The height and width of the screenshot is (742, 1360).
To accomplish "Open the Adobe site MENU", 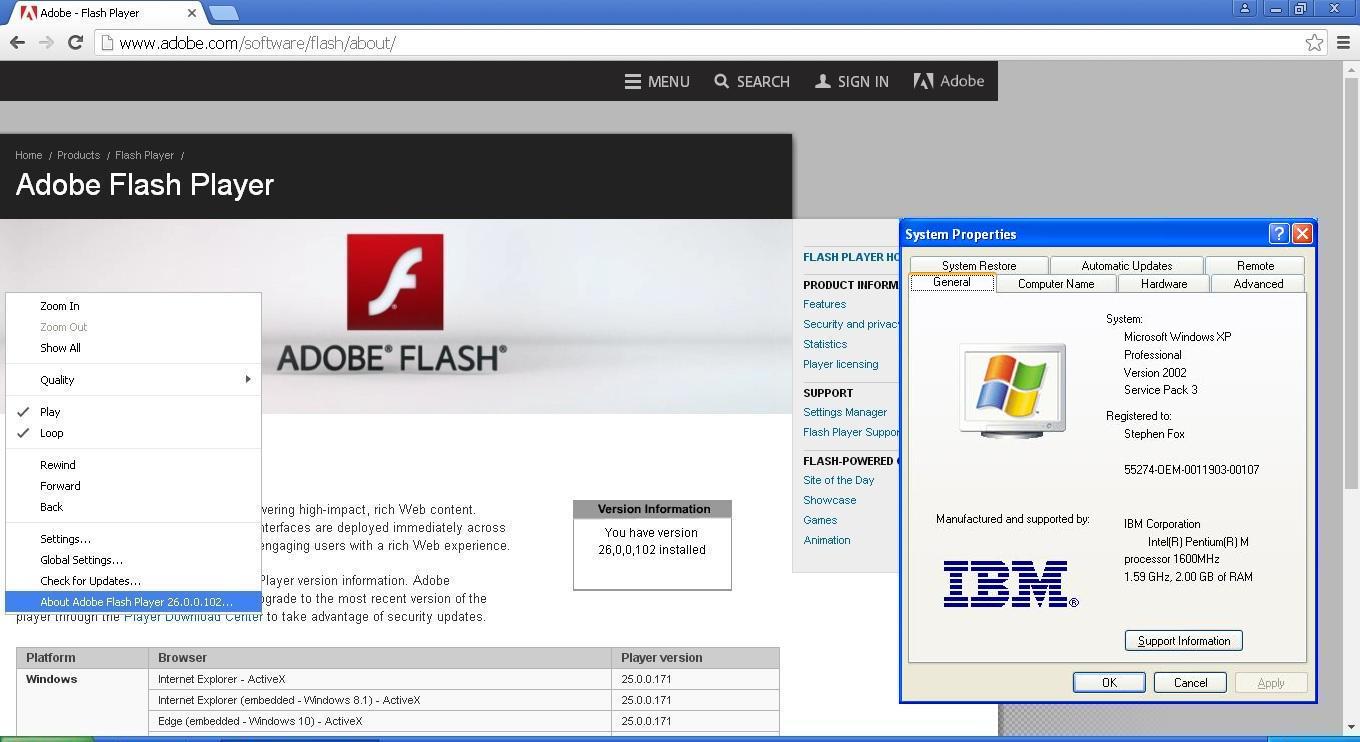I will click(x=657, y=81).
